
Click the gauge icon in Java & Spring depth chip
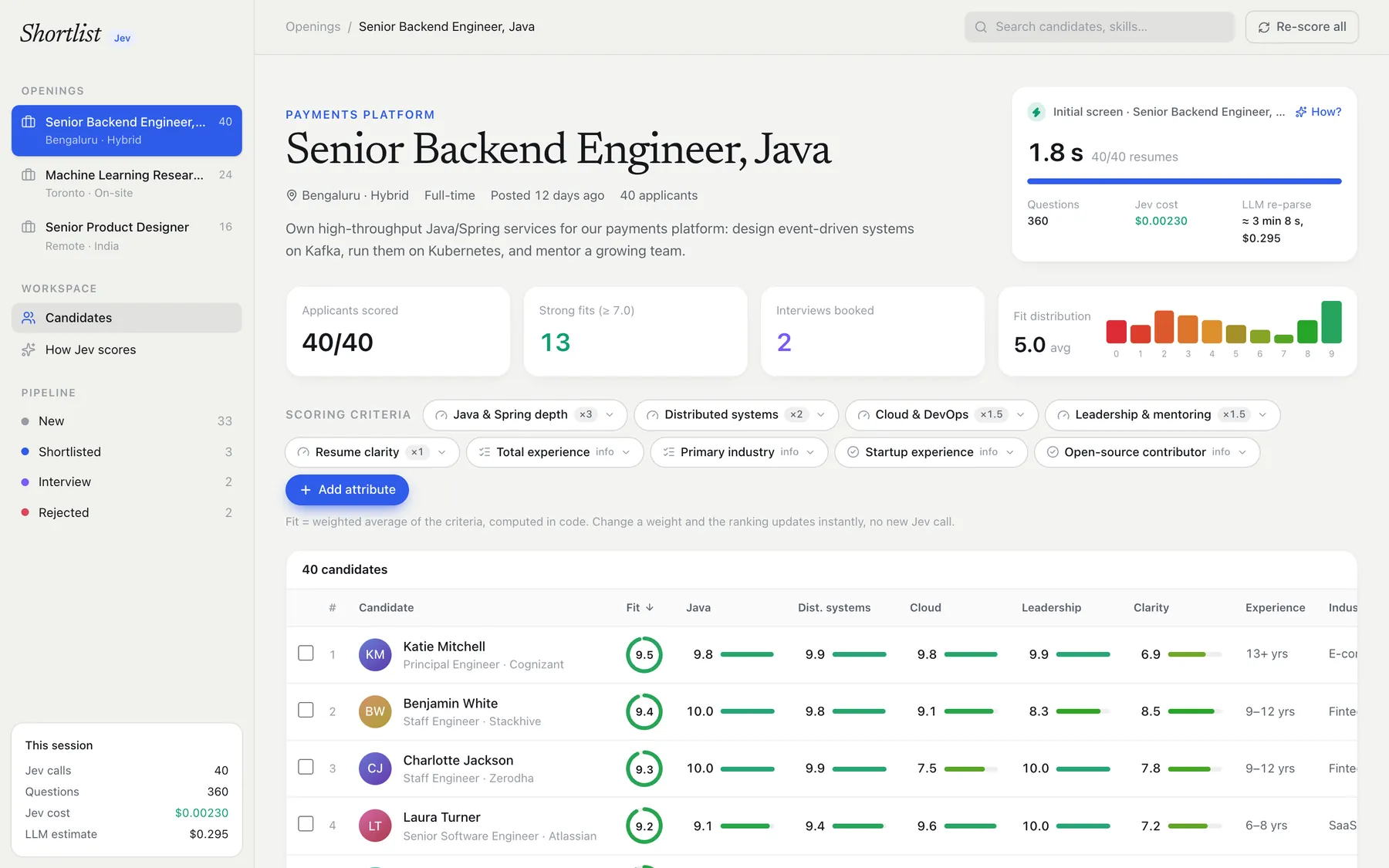tap(441, 415)
